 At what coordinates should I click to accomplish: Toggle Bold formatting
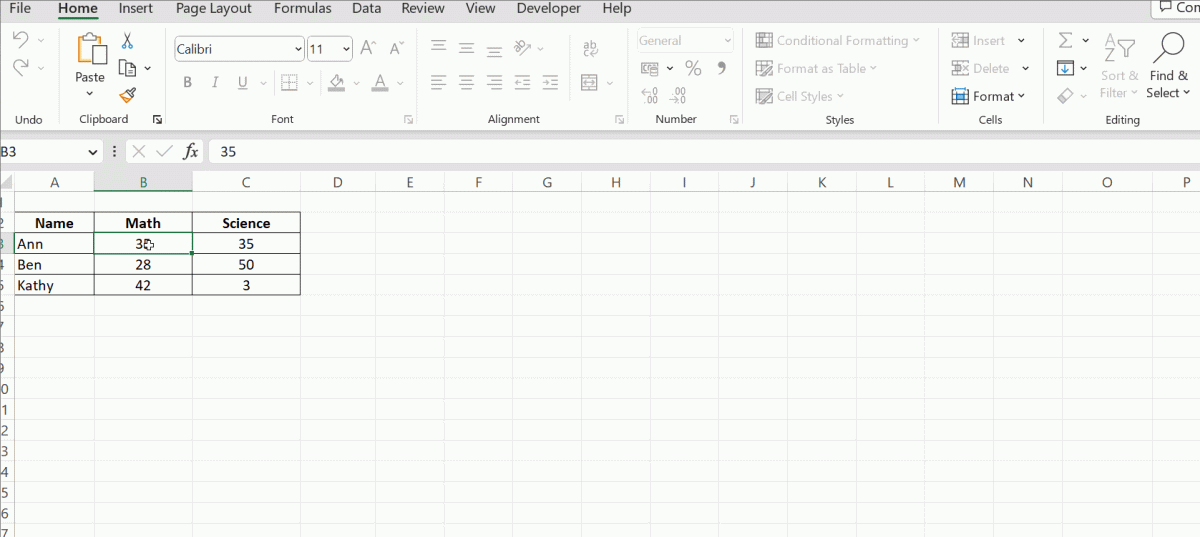[x=187, y=83]
